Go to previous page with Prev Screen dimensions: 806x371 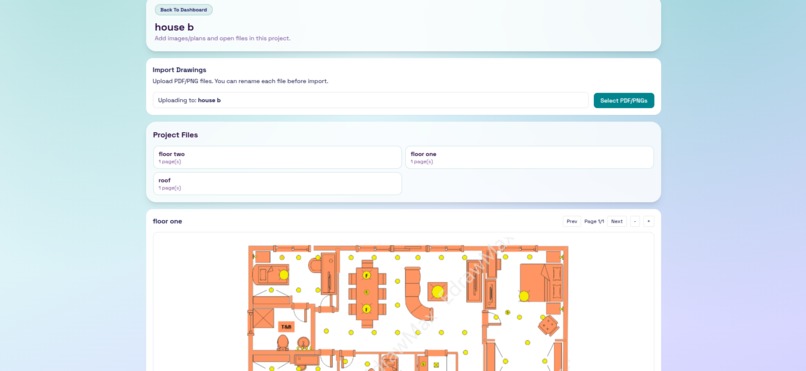pos(572,221)
